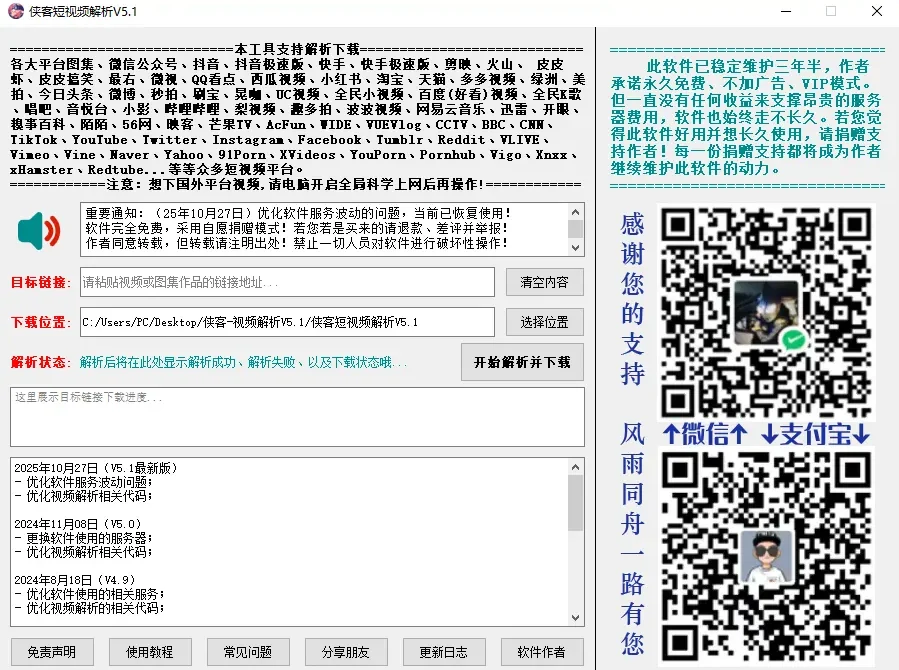899x670 pixels.
Task: Click the changelog scrollbar down arrow
Action: [575, 618]
